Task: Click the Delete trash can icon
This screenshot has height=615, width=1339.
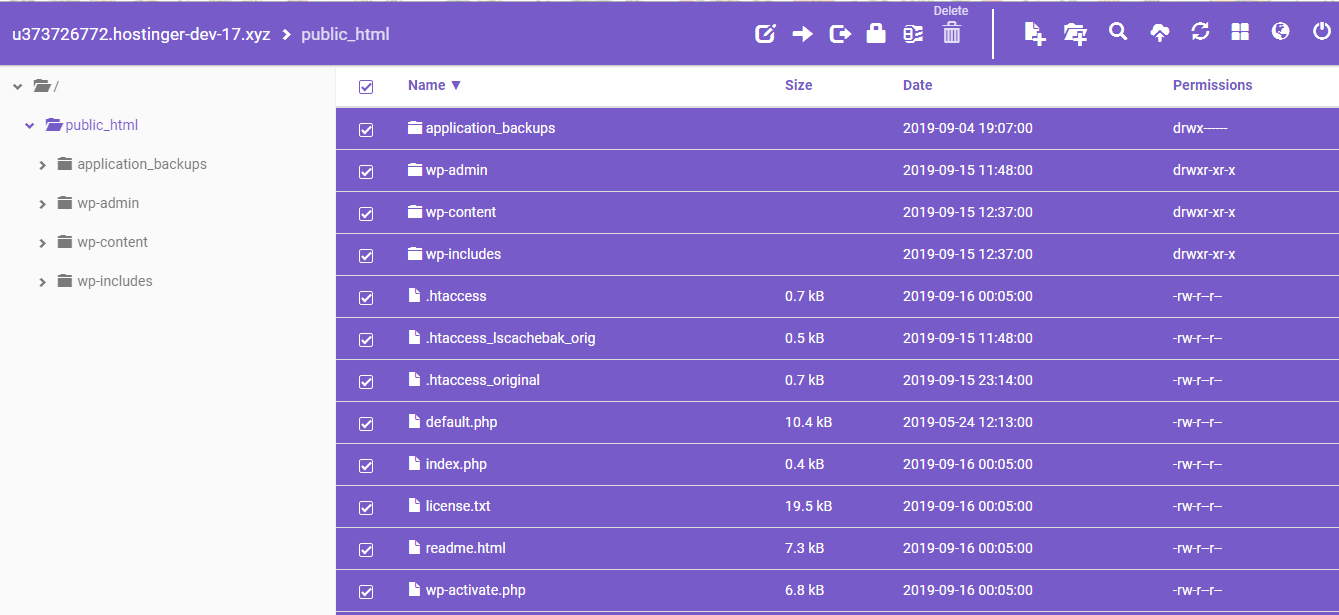Action: [951, 34]
